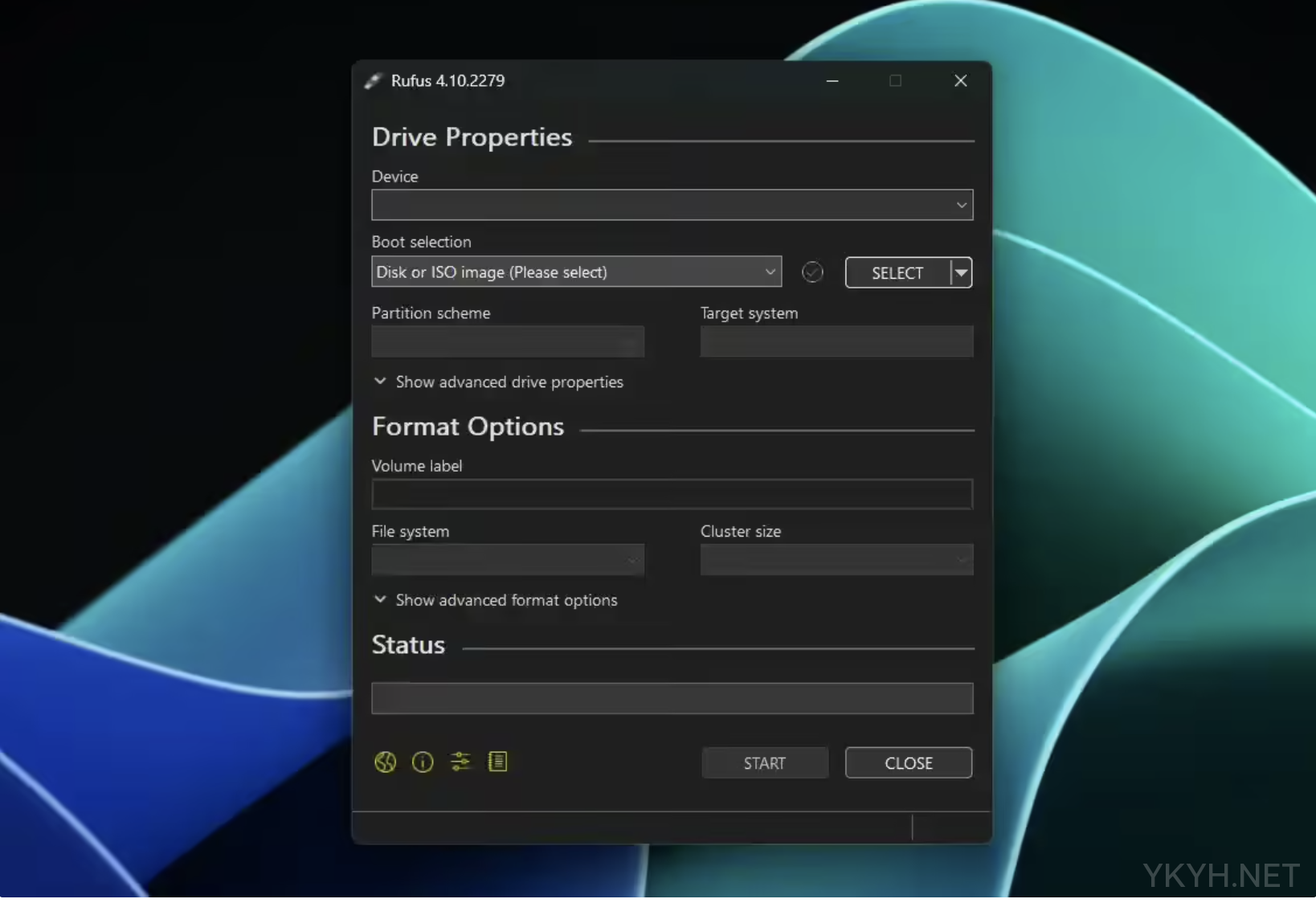Click the Partition scheme field

pyautogui.click(x=508, y=341)
